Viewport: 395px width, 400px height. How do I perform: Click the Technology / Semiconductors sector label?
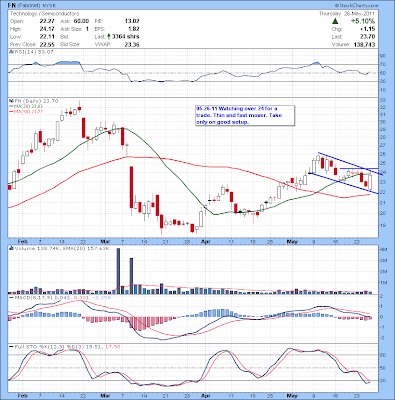pos(44,14)
